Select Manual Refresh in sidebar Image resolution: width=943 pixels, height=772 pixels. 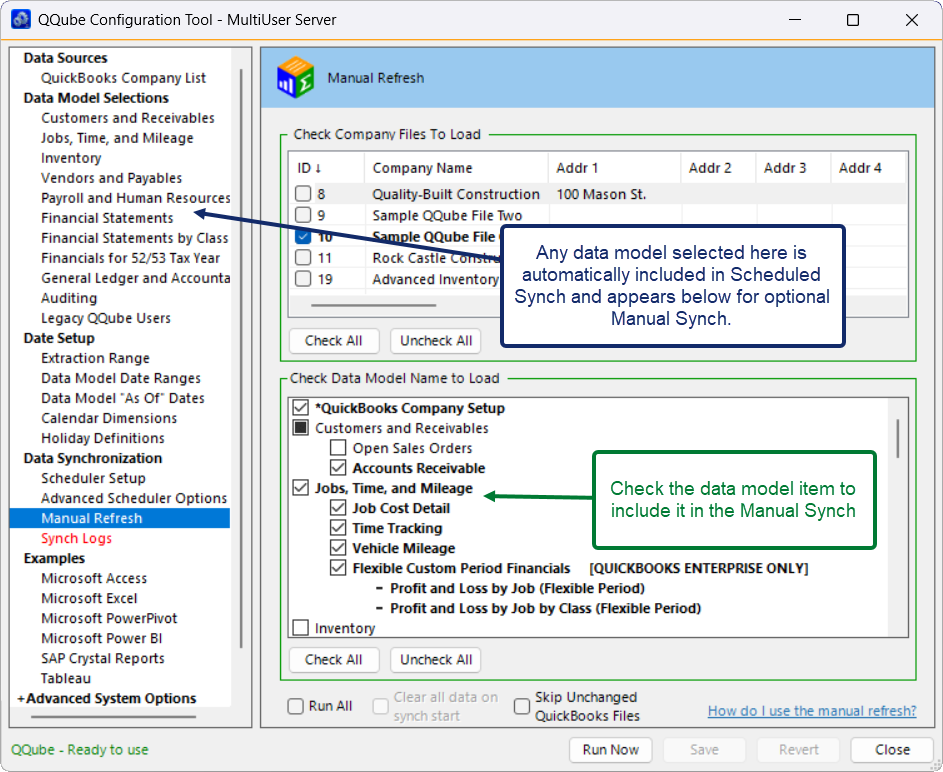pos(120,518)
